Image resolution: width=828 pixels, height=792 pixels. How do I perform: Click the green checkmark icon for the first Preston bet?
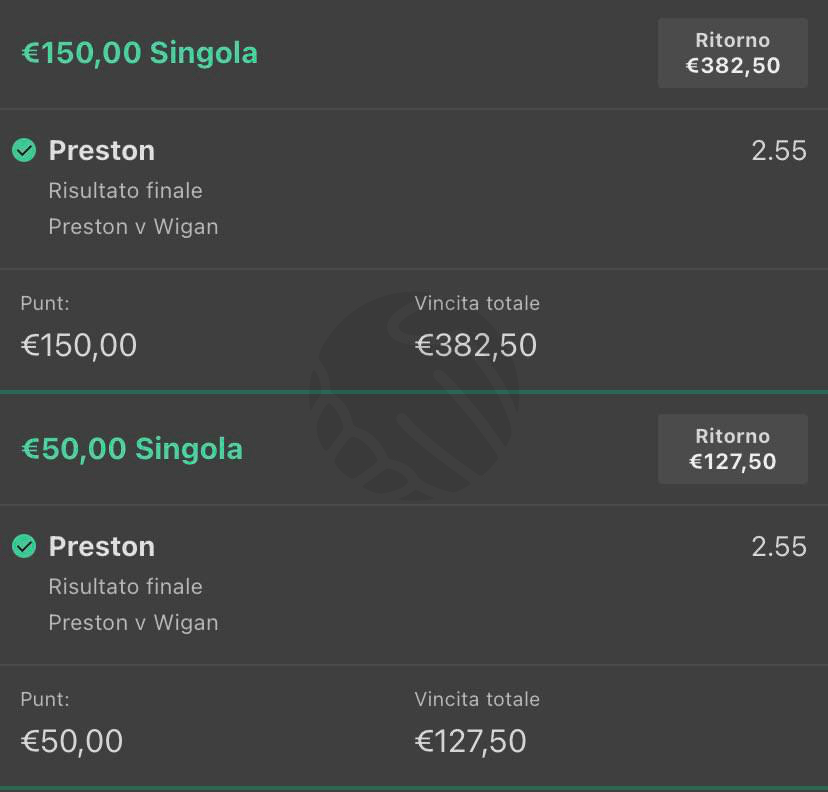[x=24, y=150]
